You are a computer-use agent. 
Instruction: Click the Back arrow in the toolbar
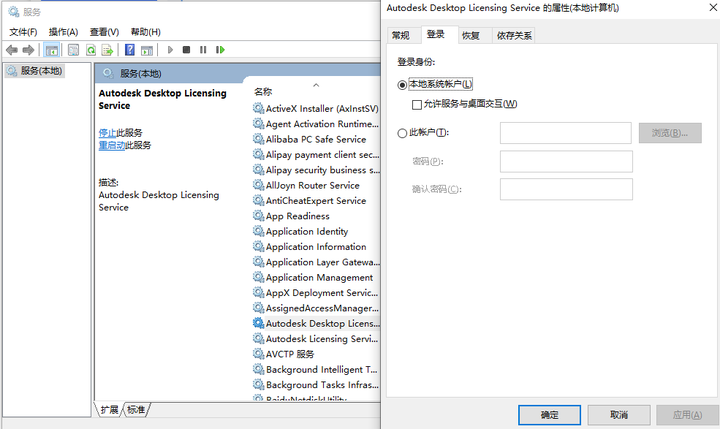point(11,49)
